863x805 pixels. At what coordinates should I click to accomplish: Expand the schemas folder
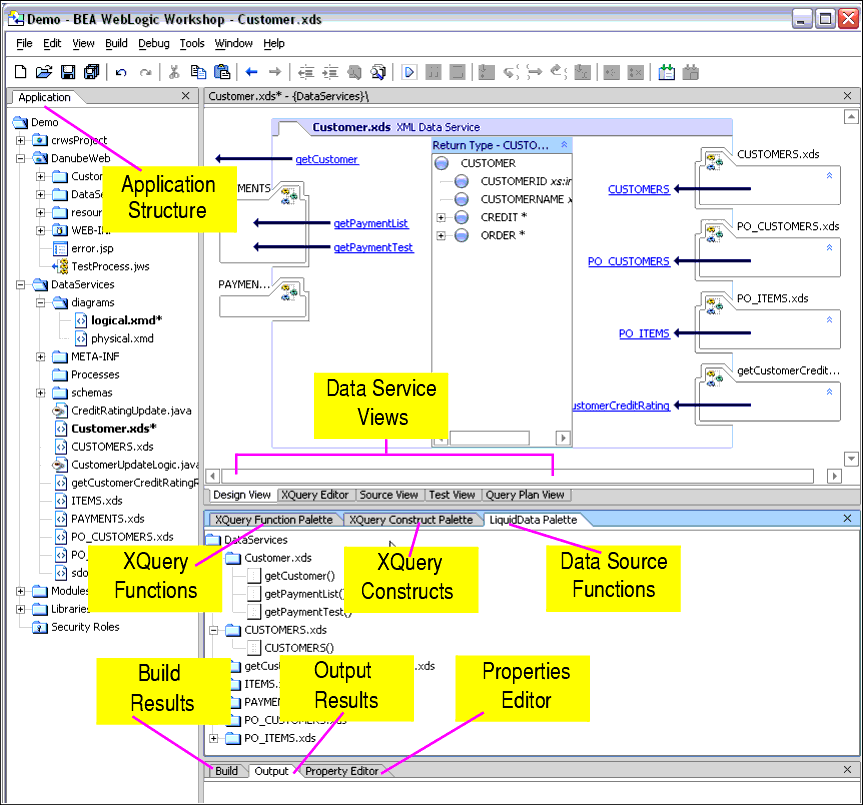(40, 393)
